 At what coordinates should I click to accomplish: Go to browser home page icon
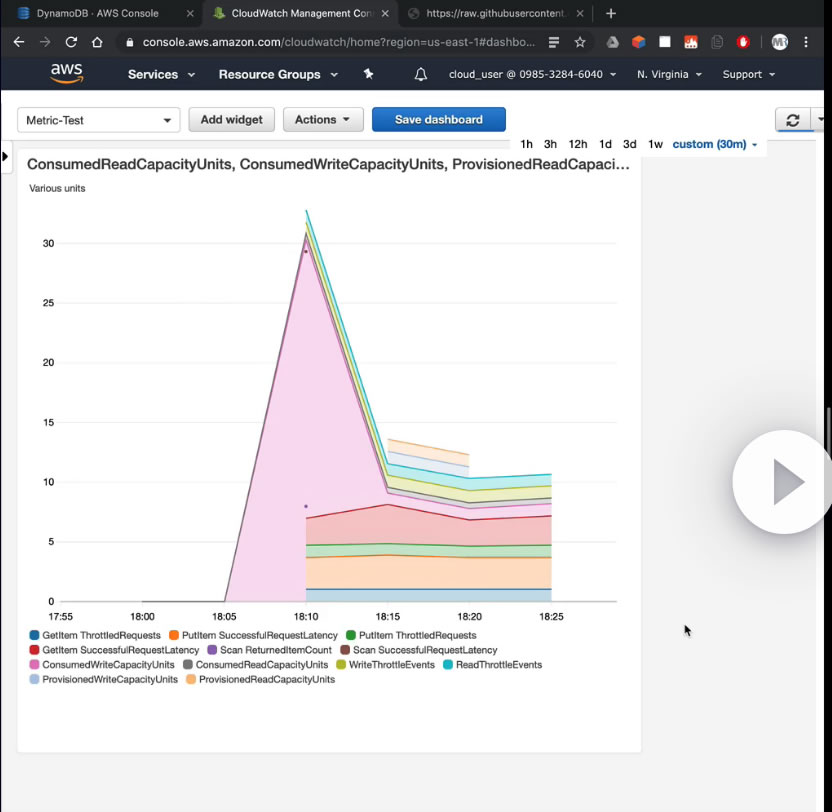coord(97,42)
